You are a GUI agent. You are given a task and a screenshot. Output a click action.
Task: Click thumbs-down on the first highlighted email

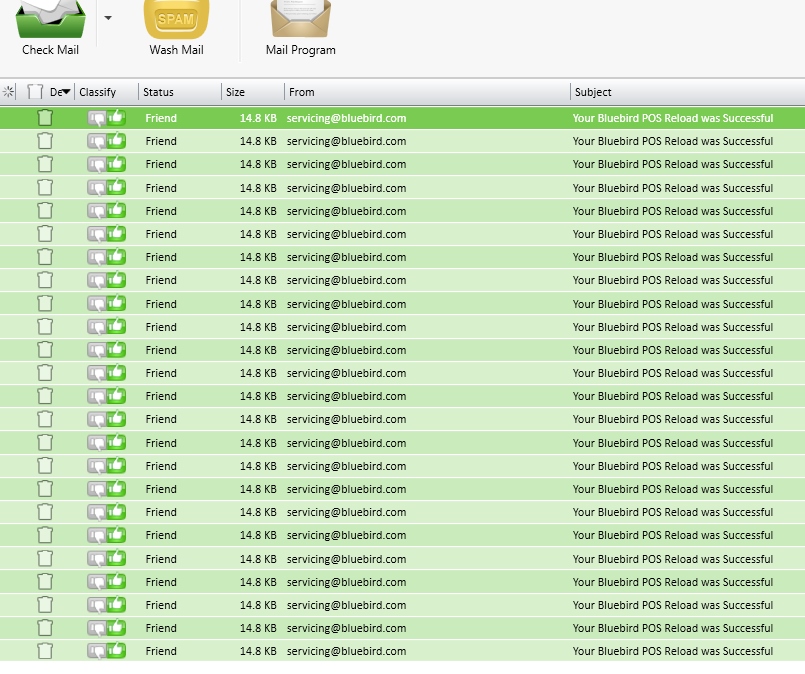[97, 118]
